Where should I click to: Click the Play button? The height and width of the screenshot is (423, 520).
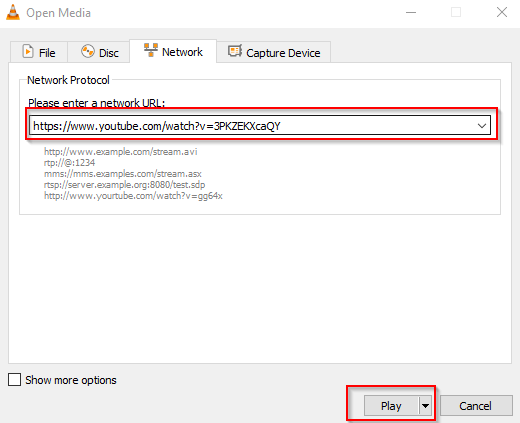click(x=391, y=406)
